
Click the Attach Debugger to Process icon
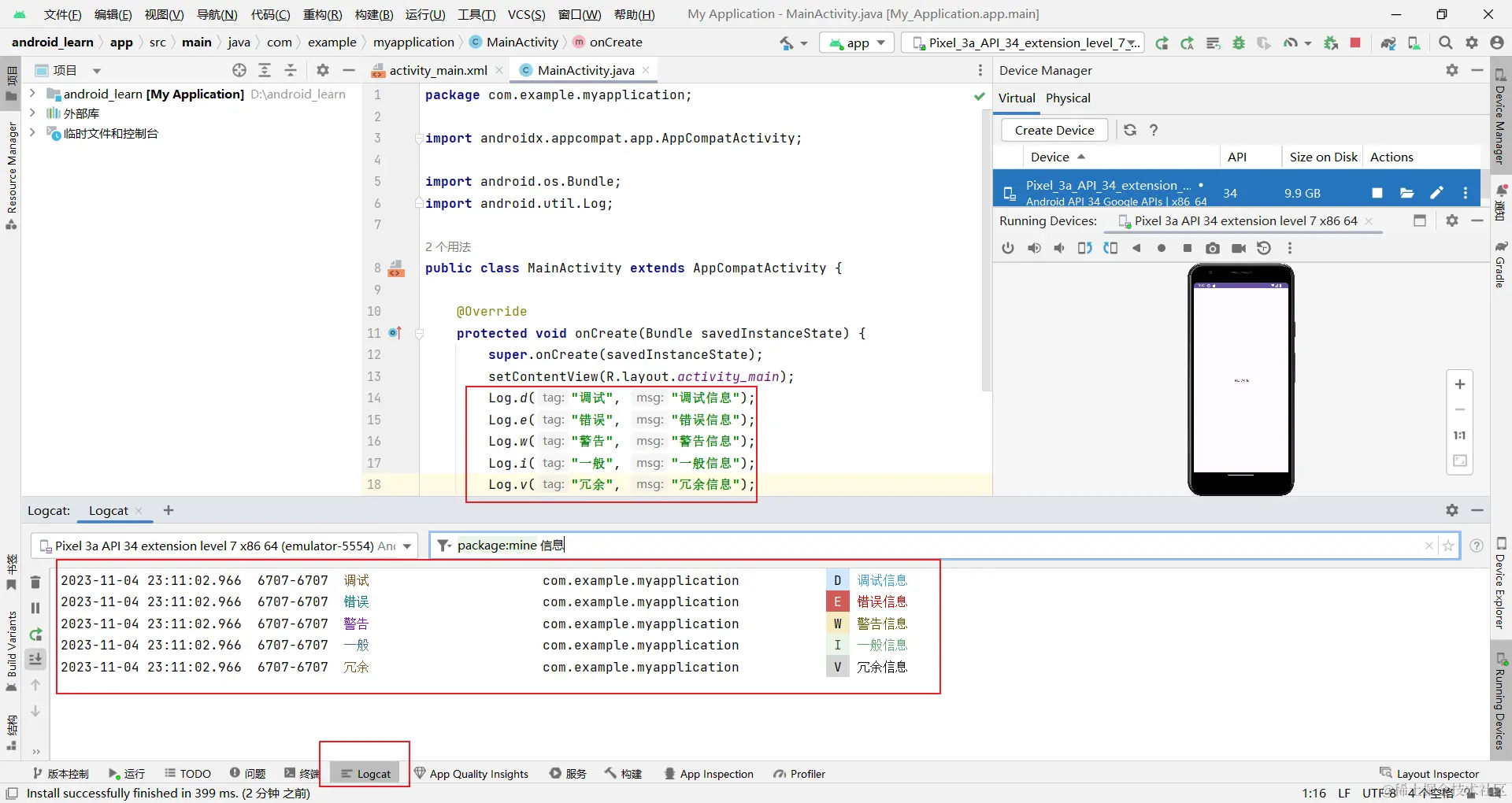(1331, 43)
